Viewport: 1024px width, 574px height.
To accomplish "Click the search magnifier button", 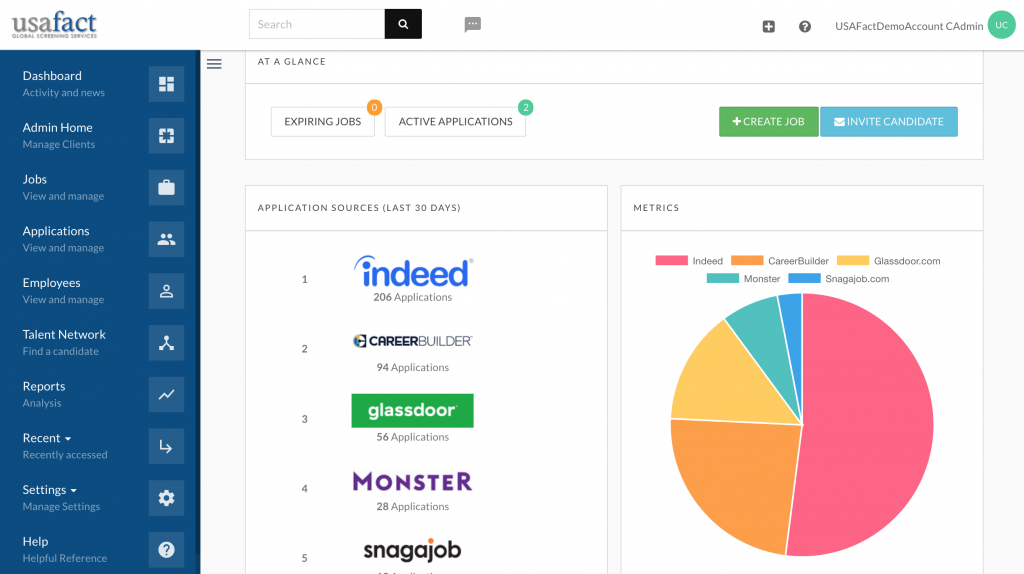I will coord(403,24).
